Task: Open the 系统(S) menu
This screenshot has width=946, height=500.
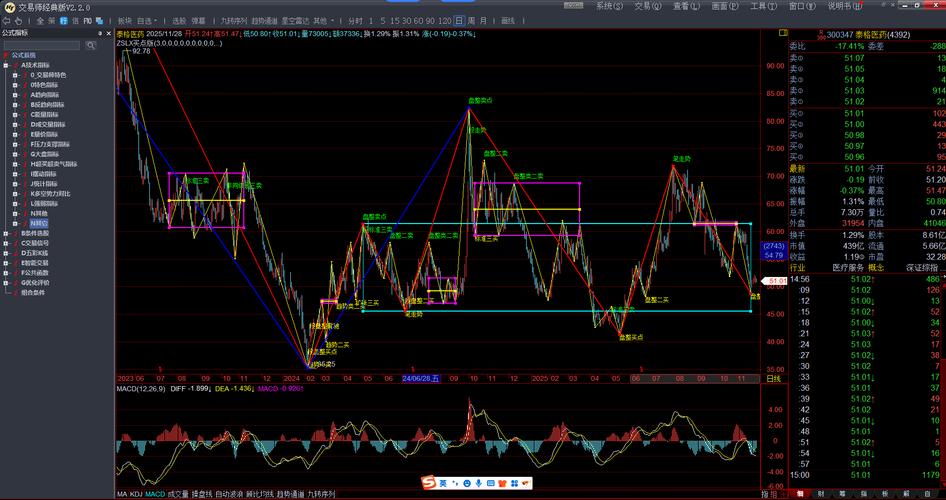Action: click(x=603, y=6)
